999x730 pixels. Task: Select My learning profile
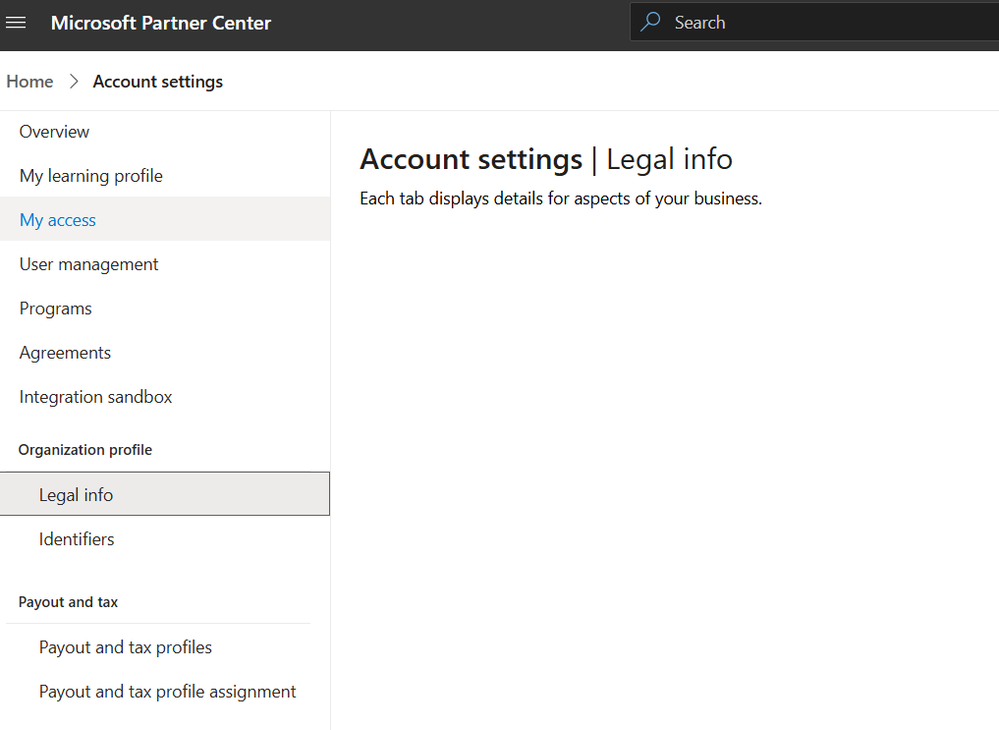[91, 176]
